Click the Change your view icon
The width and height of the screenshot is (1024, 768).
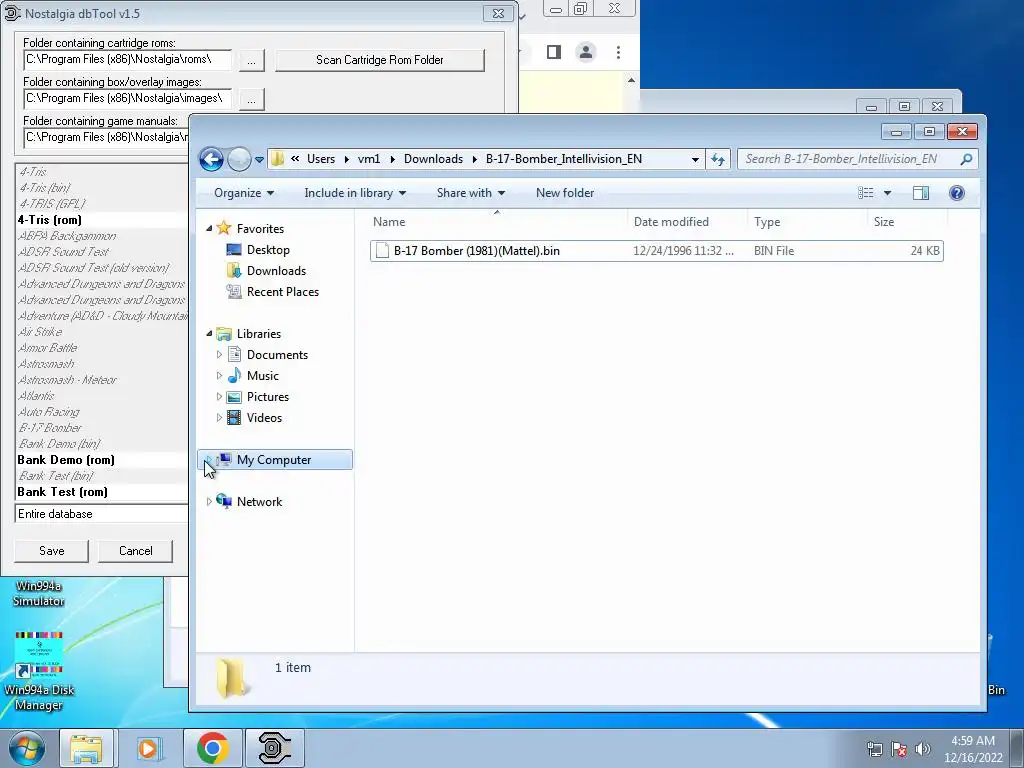(865, 193)
